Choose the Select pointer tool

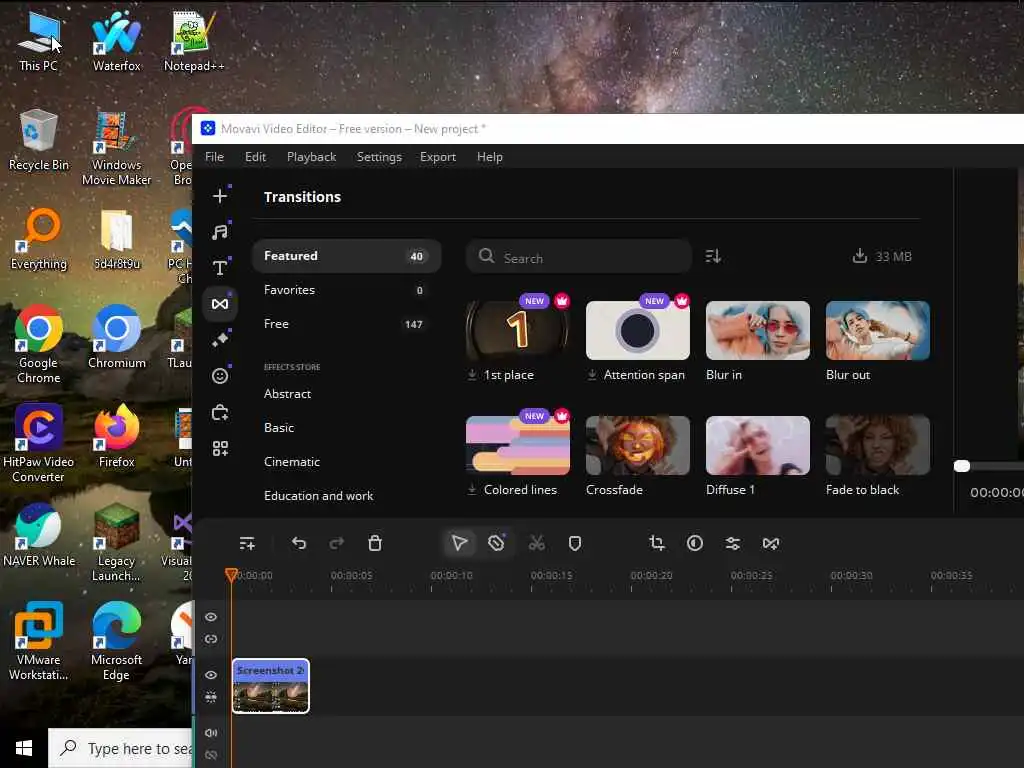pos(459,543)
